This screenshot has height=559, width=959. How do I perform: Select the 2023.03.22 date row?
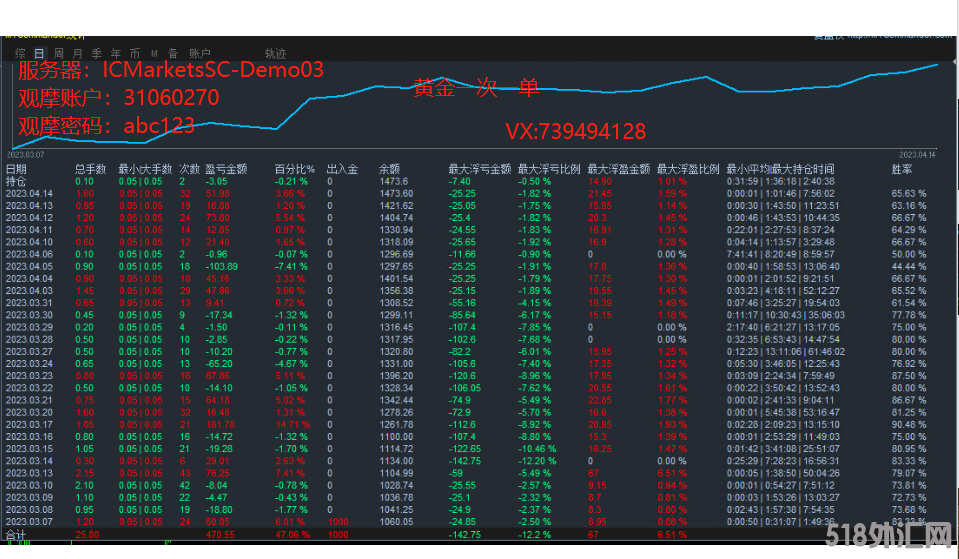29,388
